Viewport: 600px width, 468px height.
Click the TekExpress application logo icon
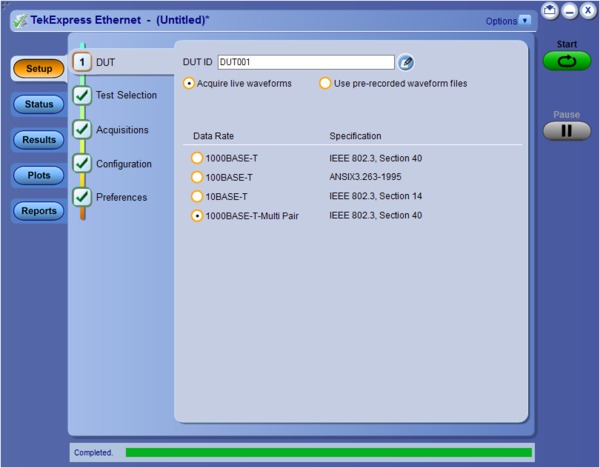(20, 21)
